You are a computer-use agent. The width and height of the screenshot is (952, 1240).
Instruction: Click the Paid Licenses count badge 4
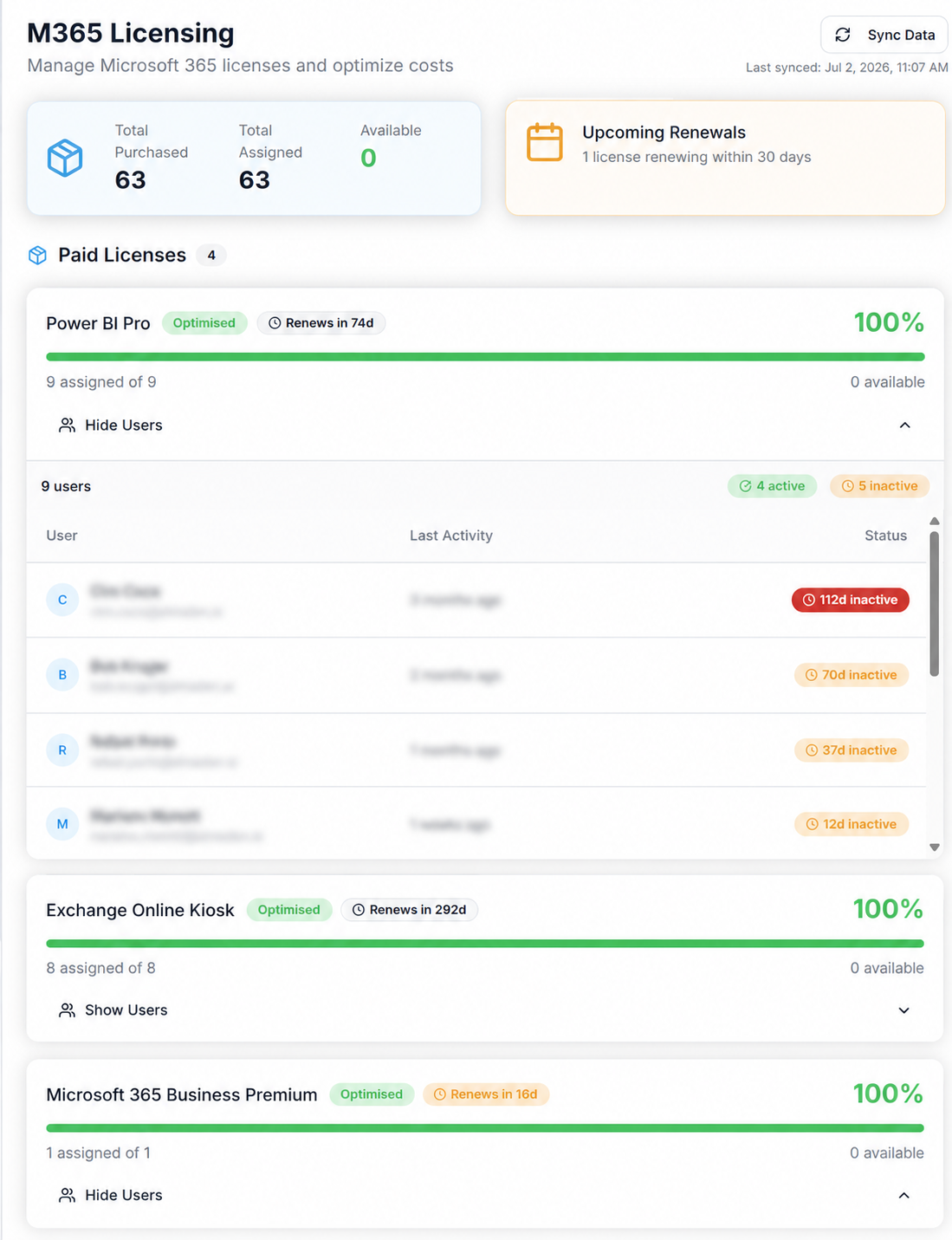(211, 255)
